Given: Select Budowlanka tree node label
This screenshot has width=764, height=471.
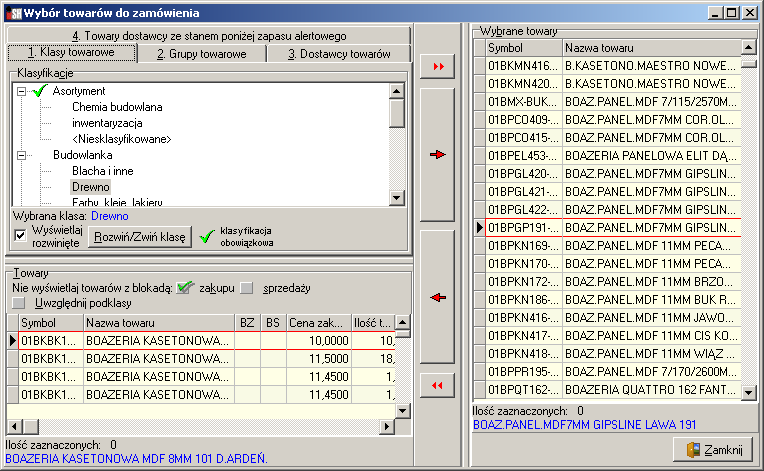Looking at the screenshot, I should point(82,155).
